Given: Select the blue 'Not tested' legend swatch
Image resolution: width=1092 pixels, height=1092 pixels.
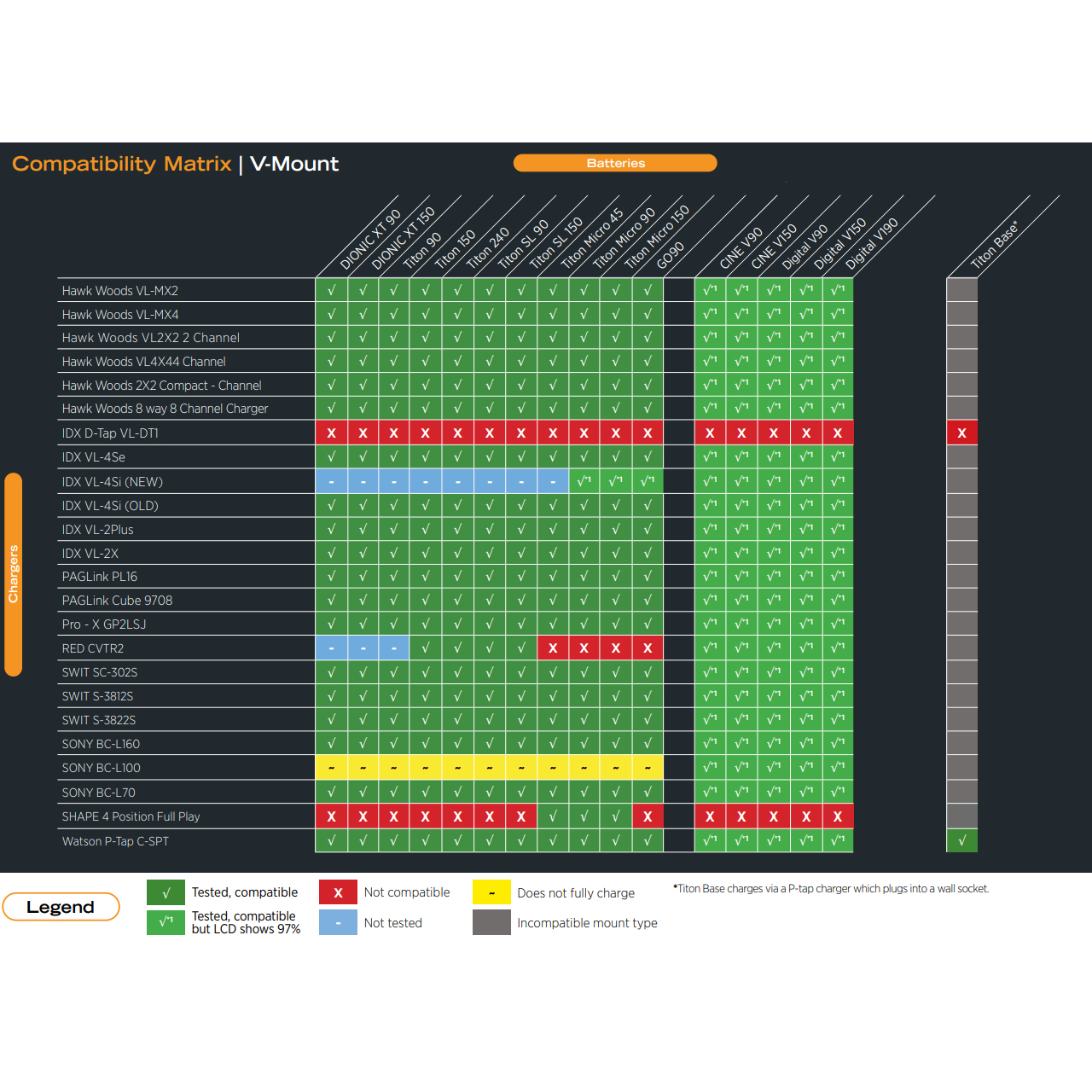Looking at the screenshot, I should [338, 922].
